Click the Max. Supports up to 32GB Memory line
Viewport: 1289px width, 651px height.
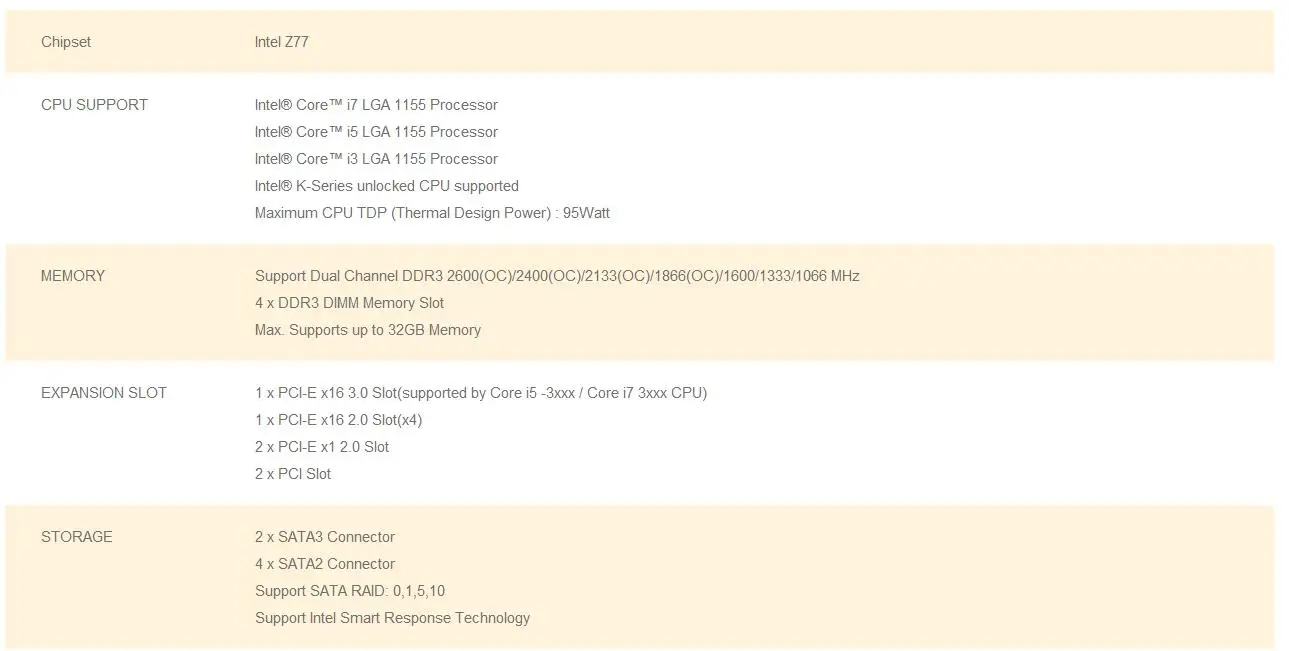coord(368,330)
